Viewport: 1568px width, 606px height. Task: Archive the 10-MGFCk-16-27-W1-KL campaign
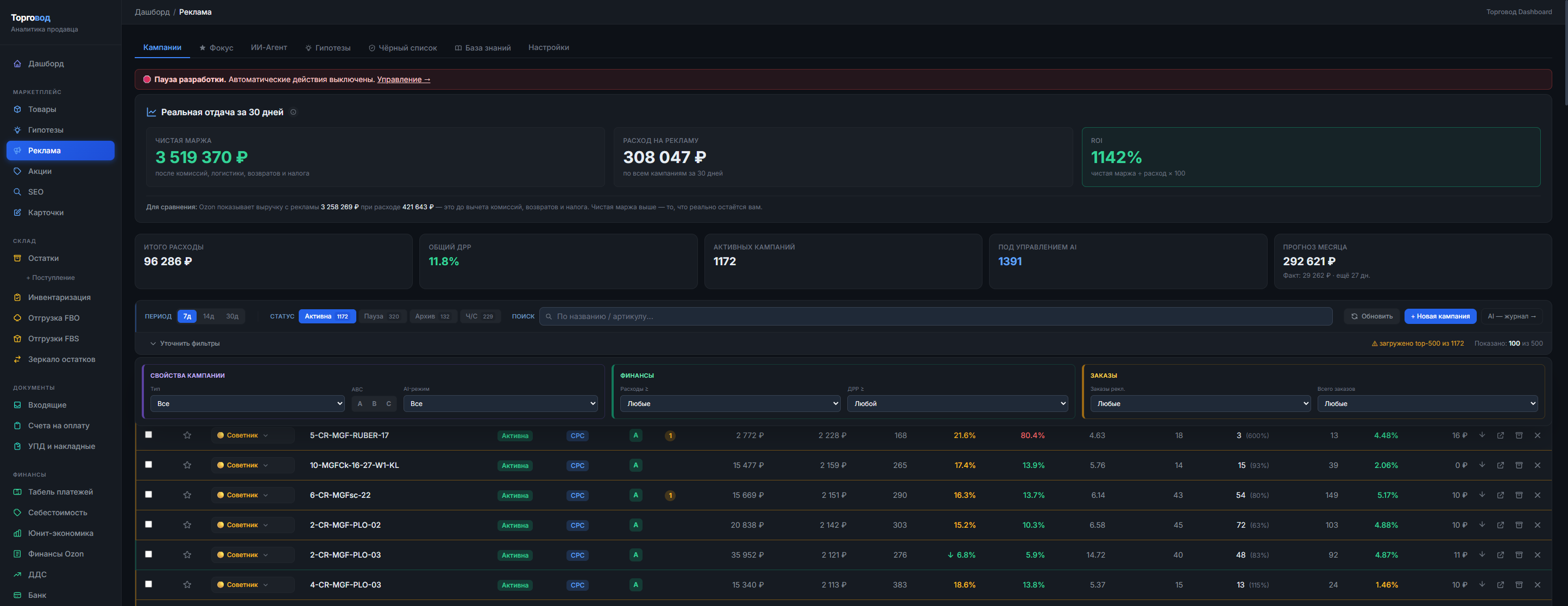(x=1519, y=465)
